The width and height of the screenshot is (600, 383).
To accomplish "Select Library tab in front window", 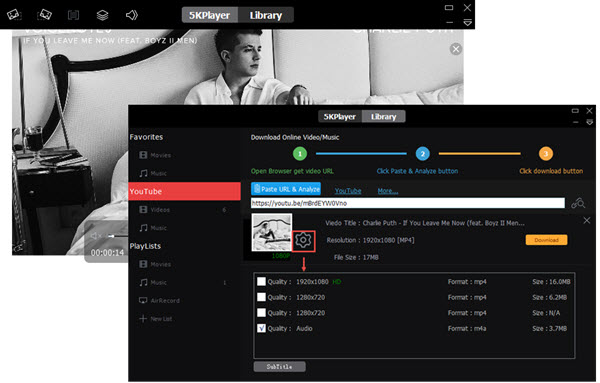I will coord(383,117).
